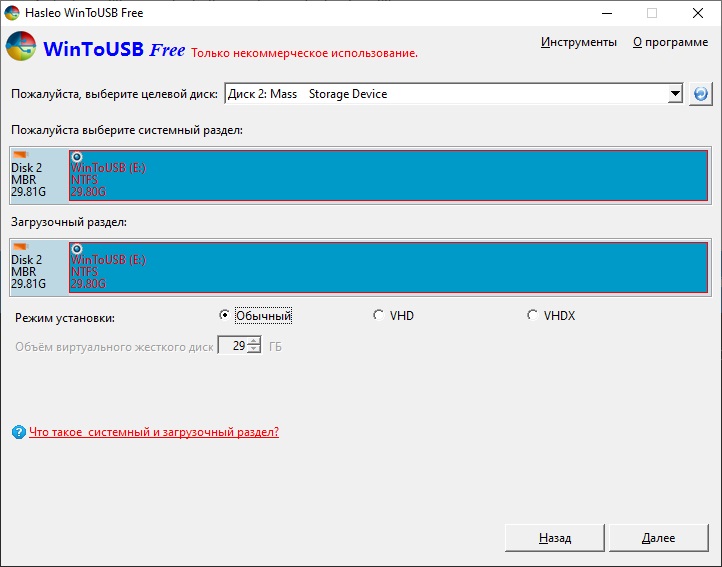Click the Пожалуйста выберите системный раздел label
This screenshot has width=722, height=567.
pyautogui.click(x=127, y=130)
